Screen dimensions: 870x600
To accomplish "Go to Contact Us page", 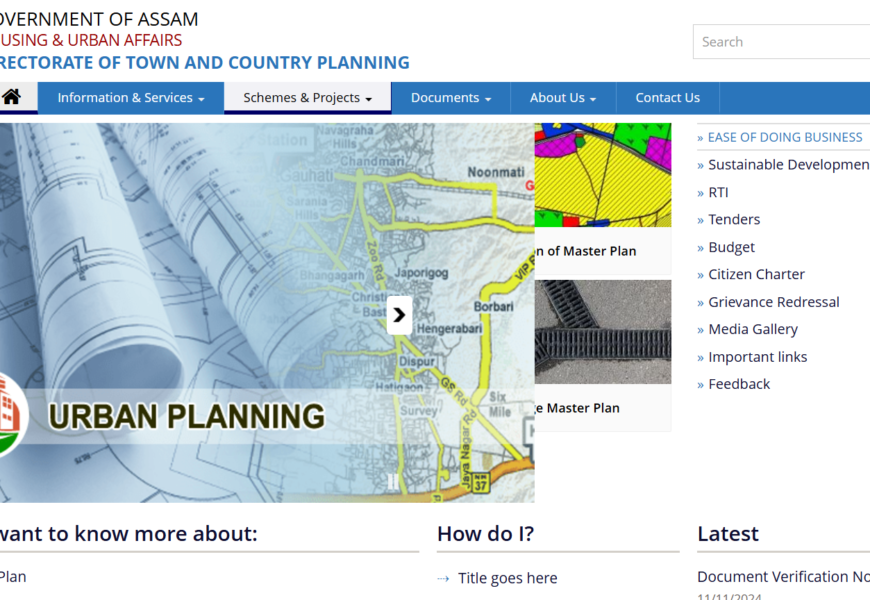I will (667, 98).
